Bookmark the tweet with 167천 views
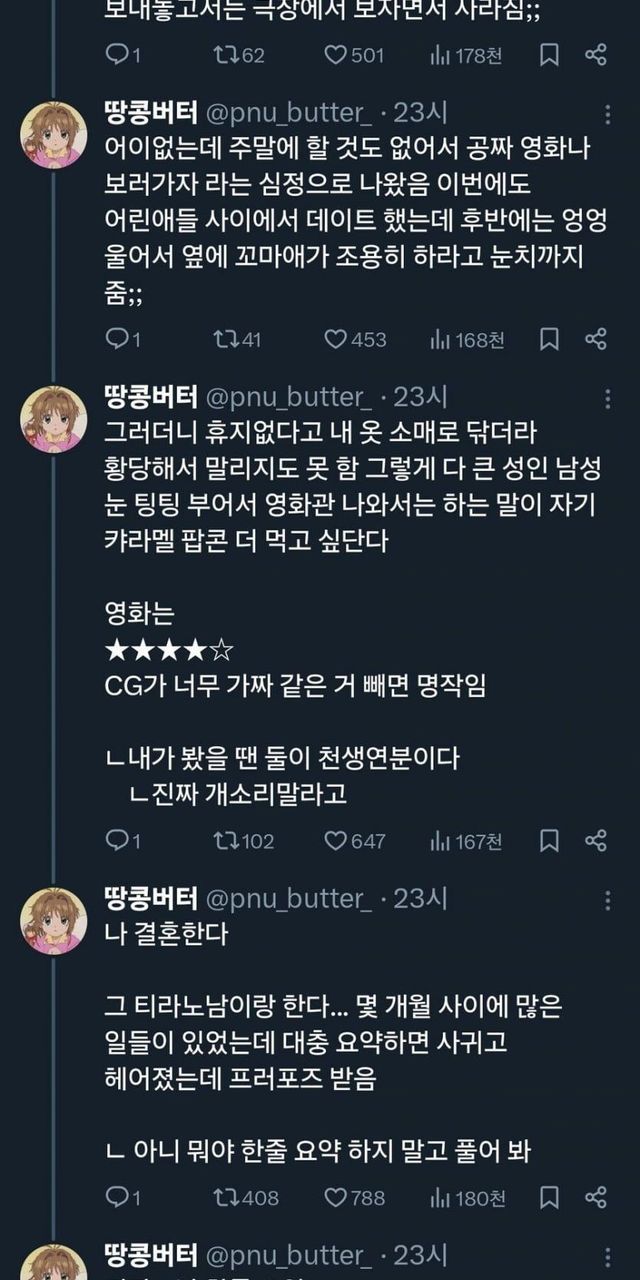 coord(549,841)
